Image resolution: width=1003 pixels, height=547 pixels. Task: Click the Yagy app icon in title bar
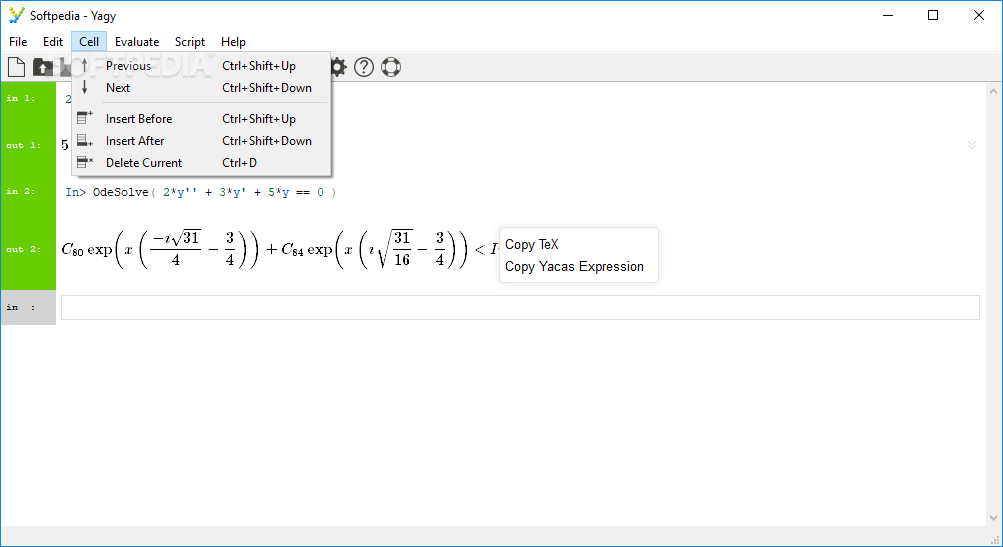[16, 15]
